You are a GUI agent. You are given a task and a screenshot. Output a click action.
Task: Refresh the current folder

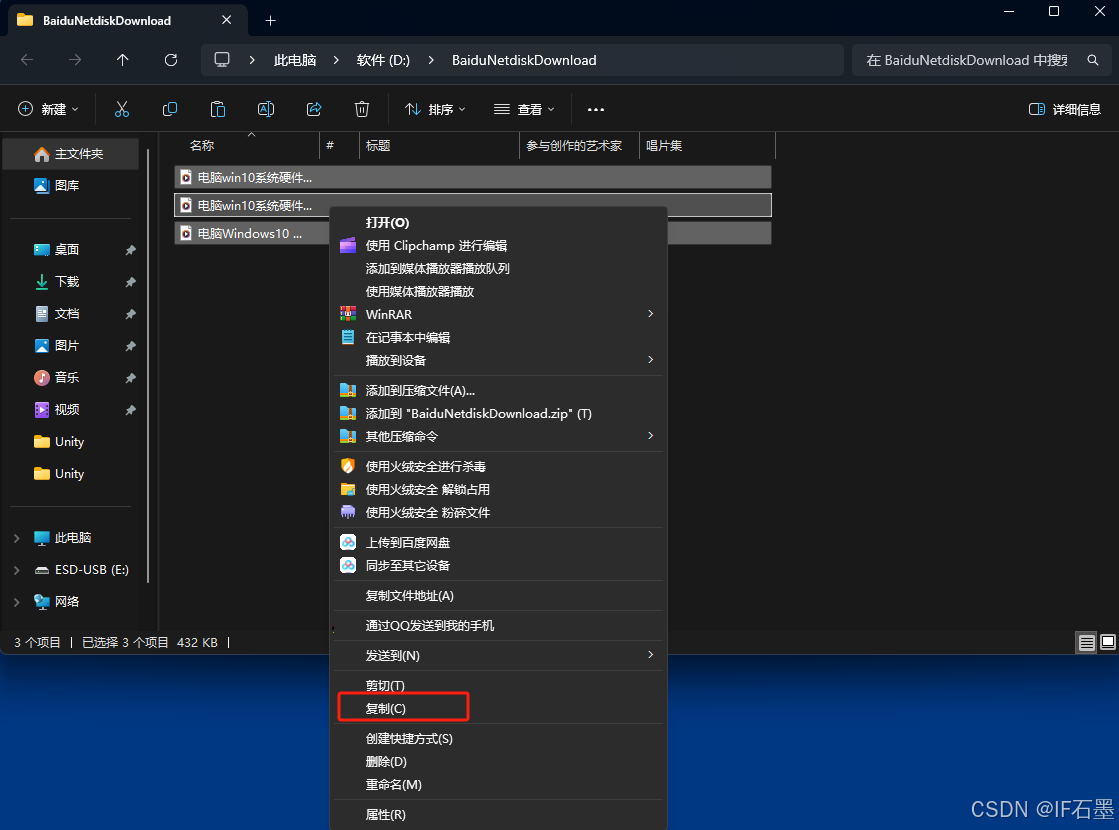171,60
